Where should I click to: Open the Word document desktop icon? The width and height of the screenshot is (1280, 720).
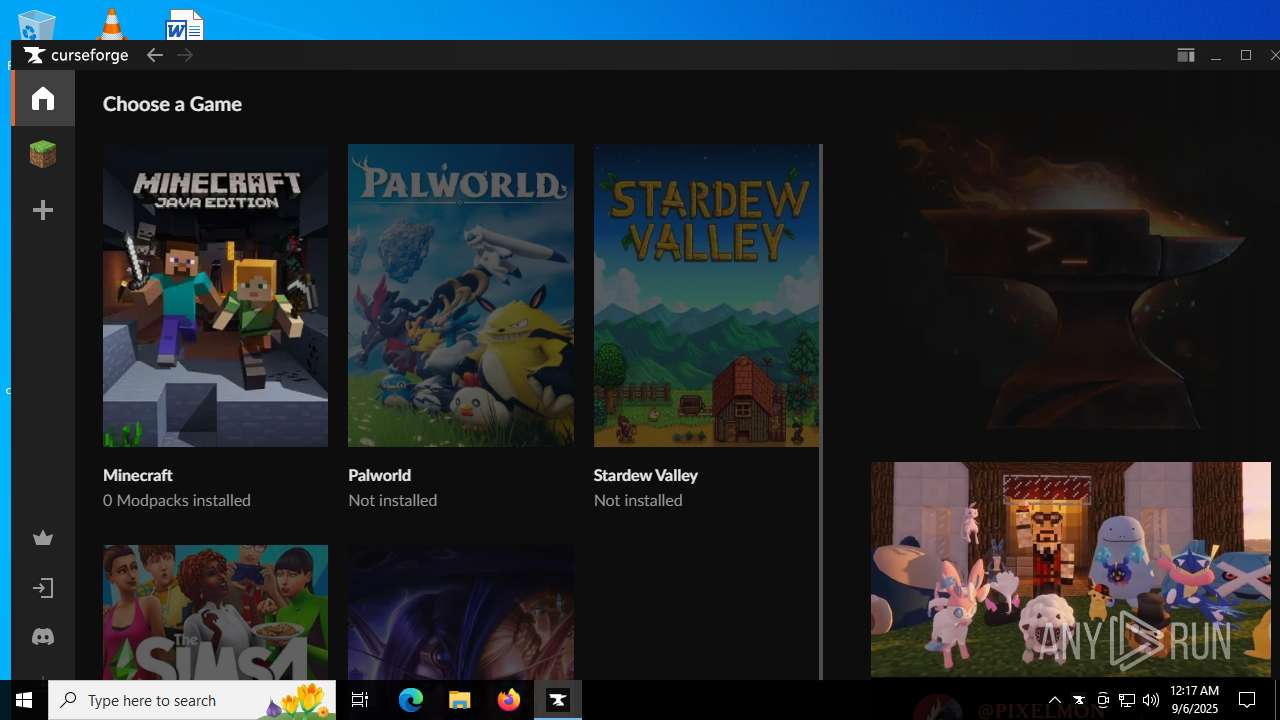pyautogui.click(x=185, y=24)
